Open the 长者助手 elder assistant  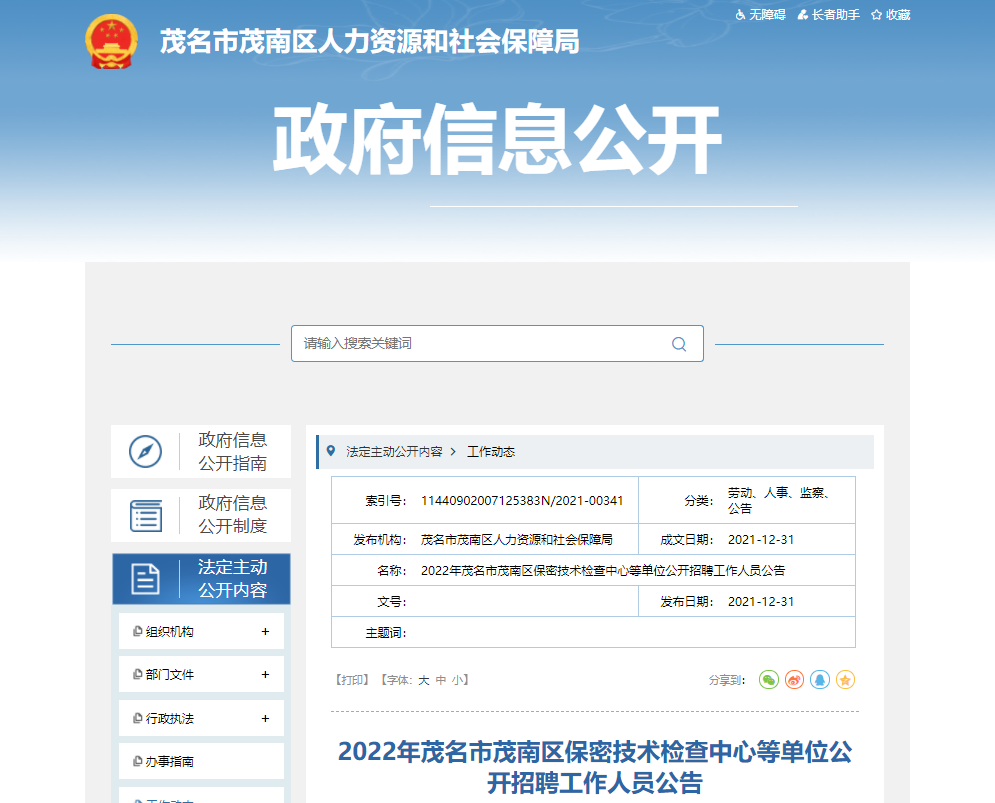(829, 15)
